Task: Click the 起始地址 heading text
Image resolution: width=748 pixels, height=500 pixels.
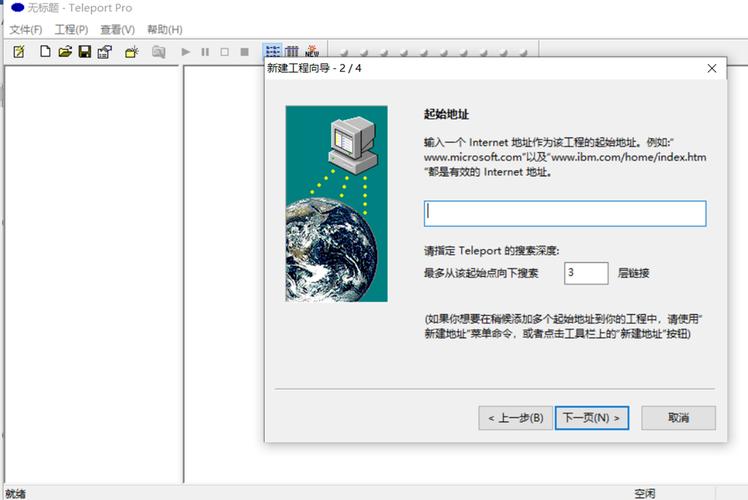Action: (x=446, y=114)
